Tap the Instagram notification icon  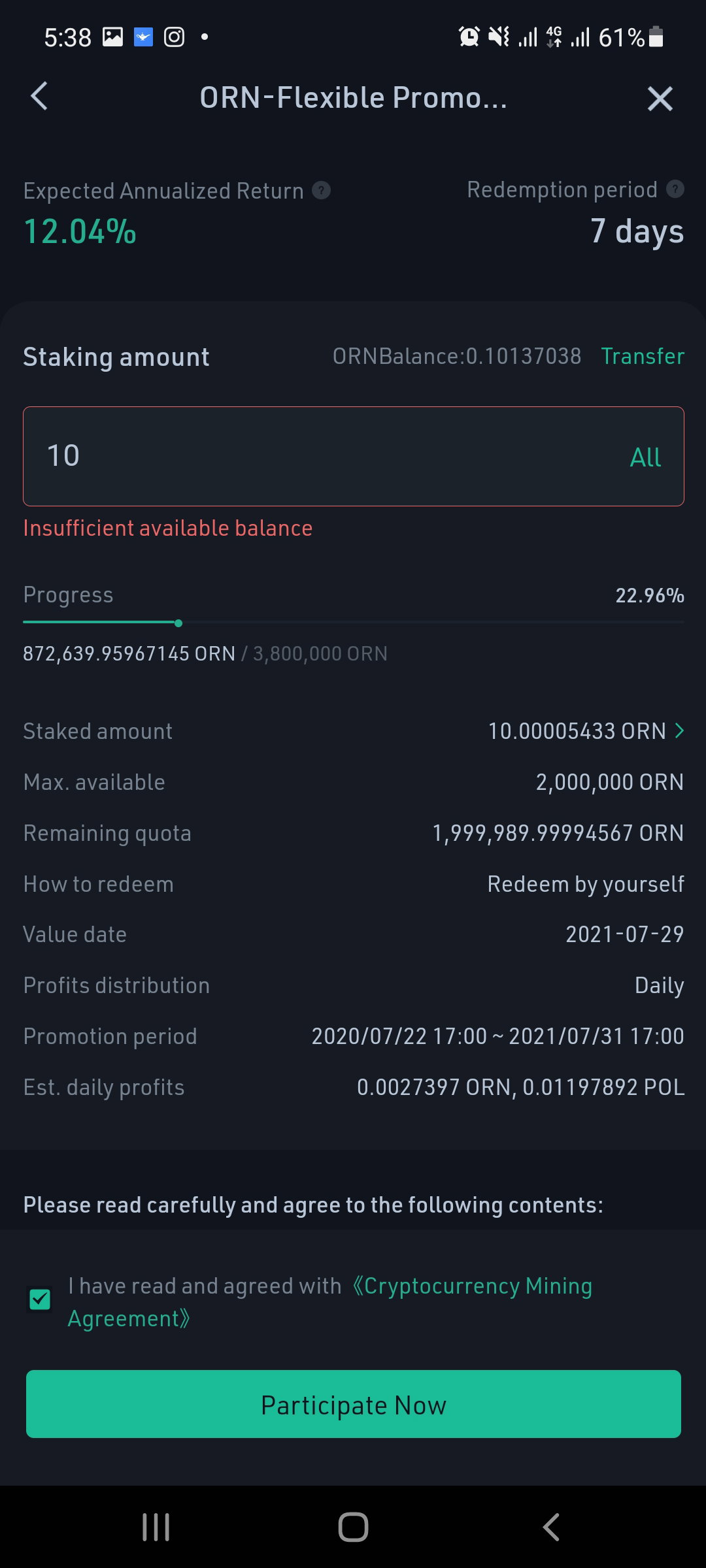click(174, 37)
